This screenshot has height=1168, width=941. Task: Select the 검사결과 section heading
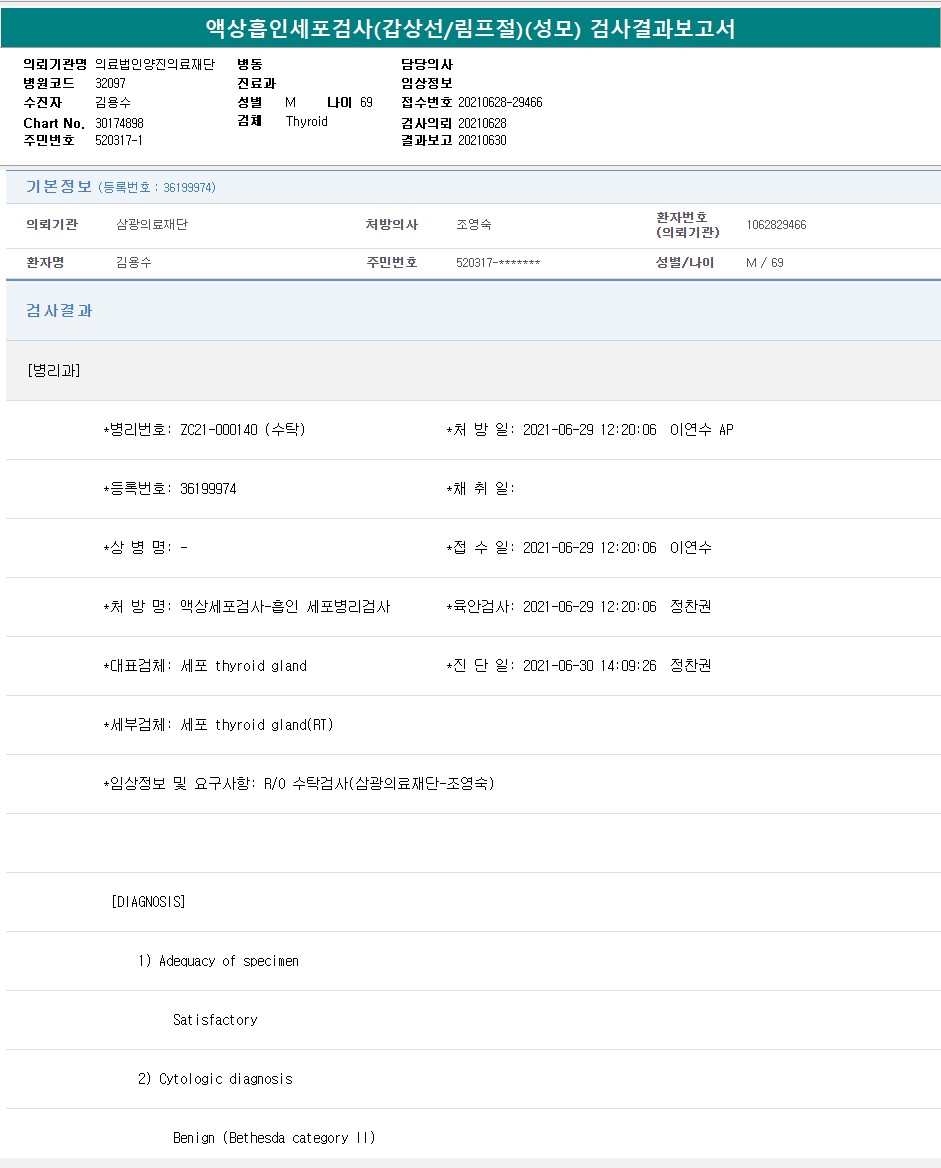59,311
